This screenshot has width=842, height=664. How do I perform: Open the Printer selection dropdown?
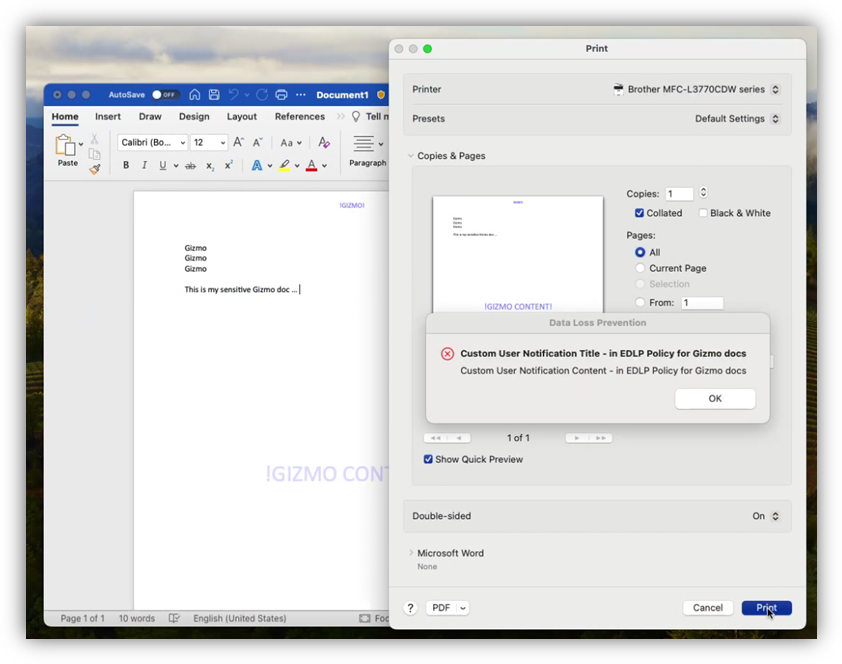[696, 90]
